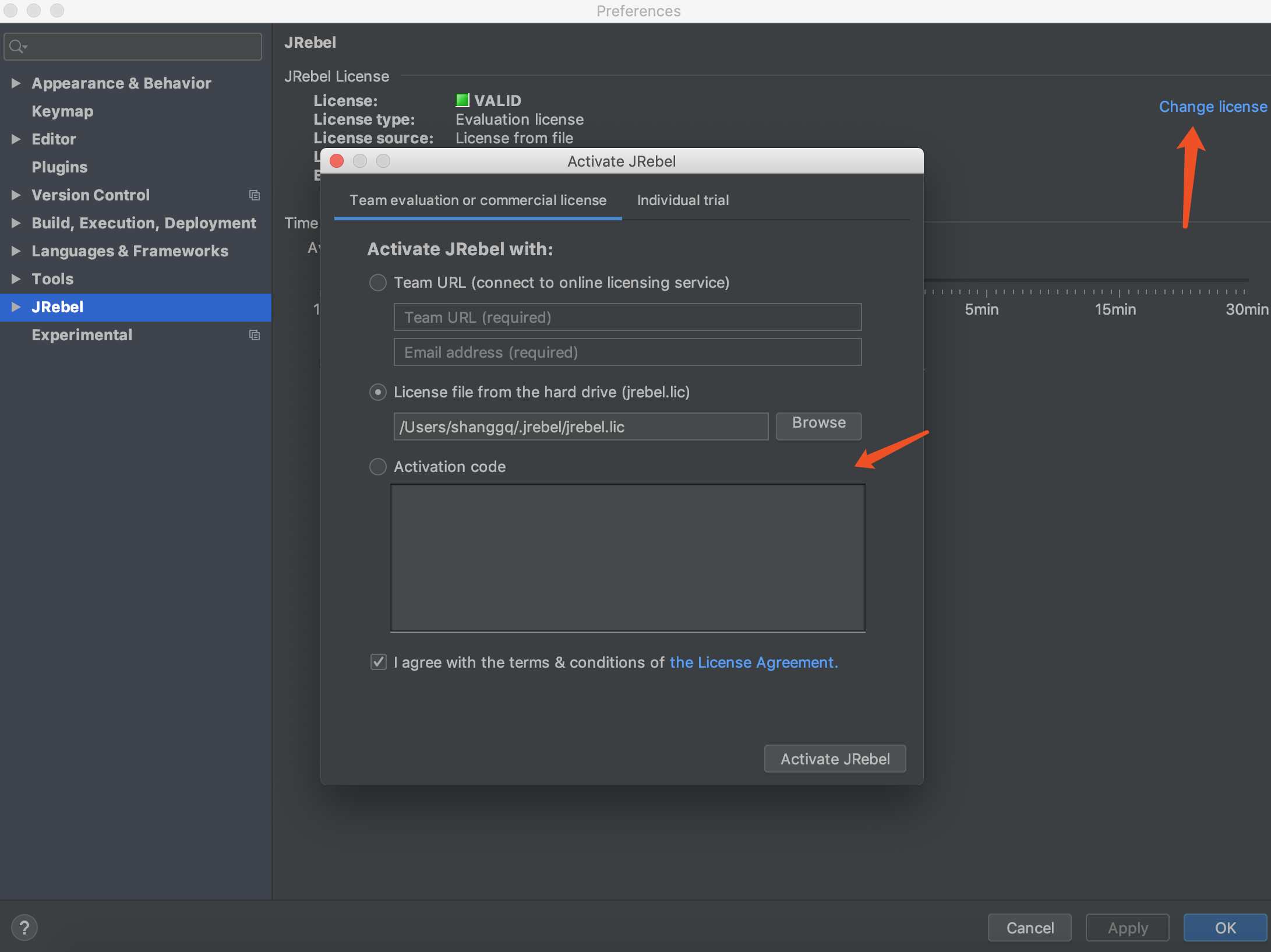This screenshot has width=1271, height=952.
Task: Expand Appearance & Behavior settings
Action: tap(16, 83)
